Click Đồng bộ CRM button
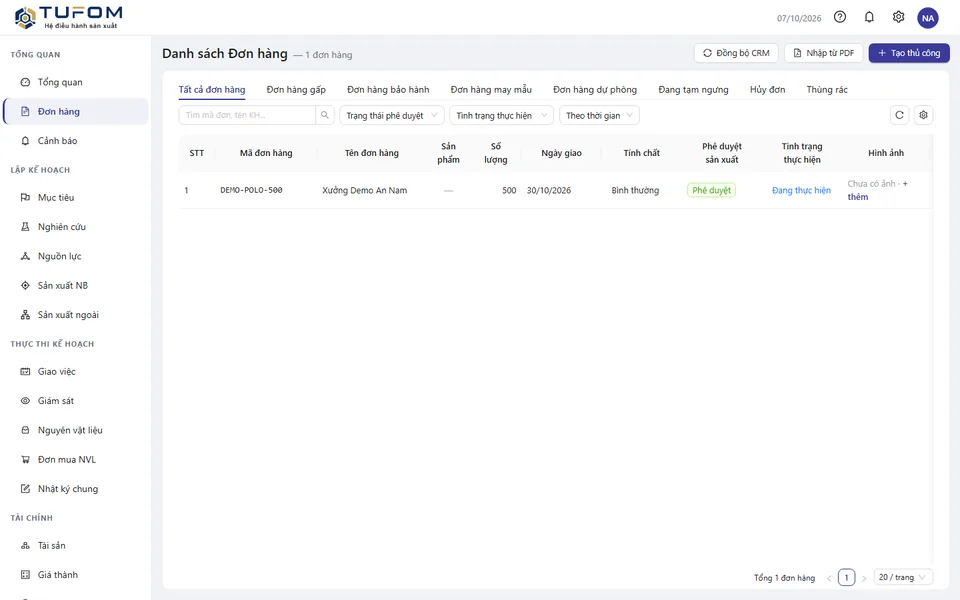960x600 pixels. coord(736,53)
